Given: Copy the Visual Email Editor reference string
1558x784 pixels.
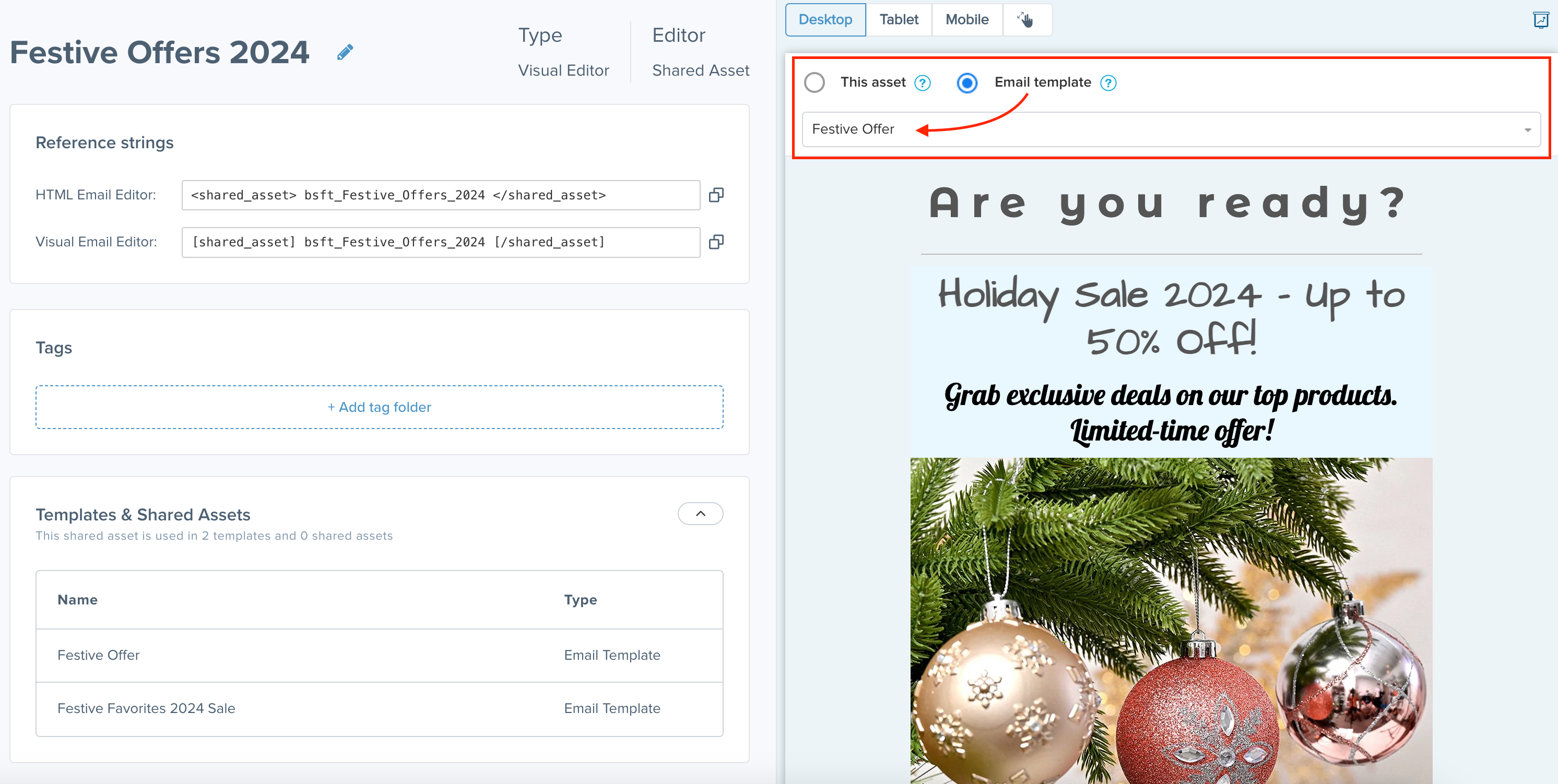Looking at the screenshot, I should click(x=716, y=242).
